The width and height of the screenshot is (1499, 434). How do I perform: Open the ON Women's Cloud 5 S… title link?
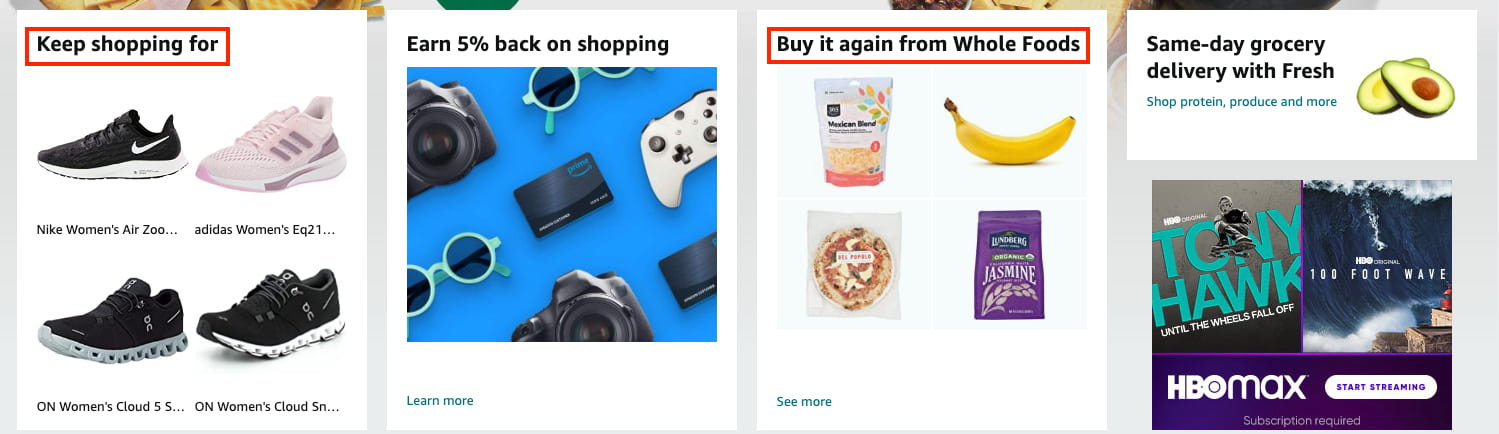[x=111, y=407]
